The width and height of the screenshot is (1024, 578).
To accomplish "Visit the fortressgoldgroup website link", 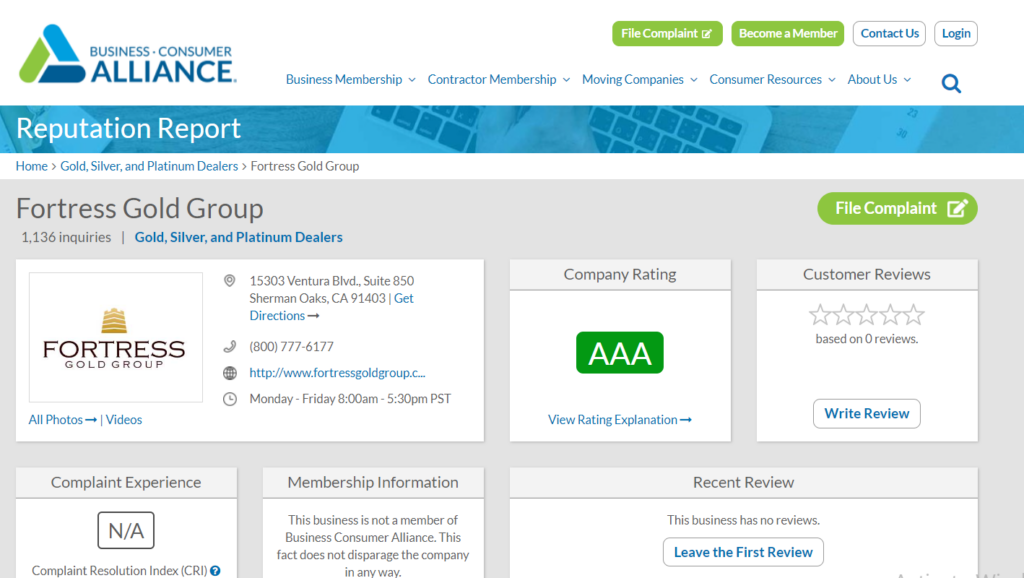I will click(337, 373).
